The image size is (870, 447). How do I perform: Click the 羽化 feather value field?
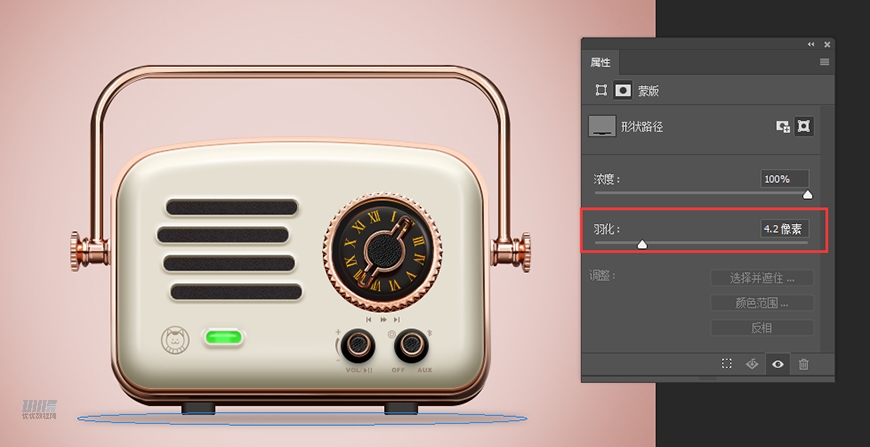click(784, 229)
